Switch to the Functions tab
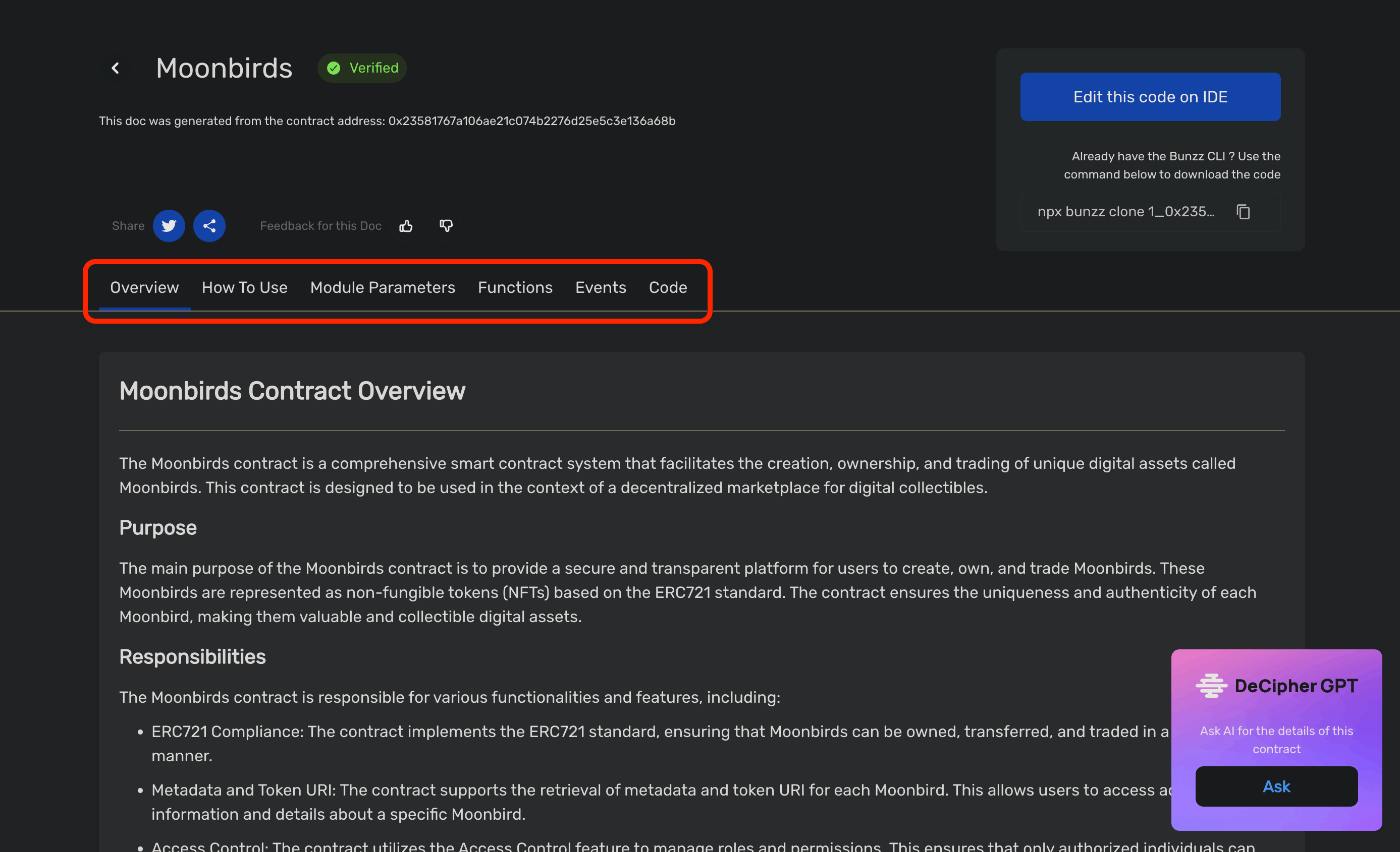This screenshot has width=1400, height=852. (x=515, y=288)
